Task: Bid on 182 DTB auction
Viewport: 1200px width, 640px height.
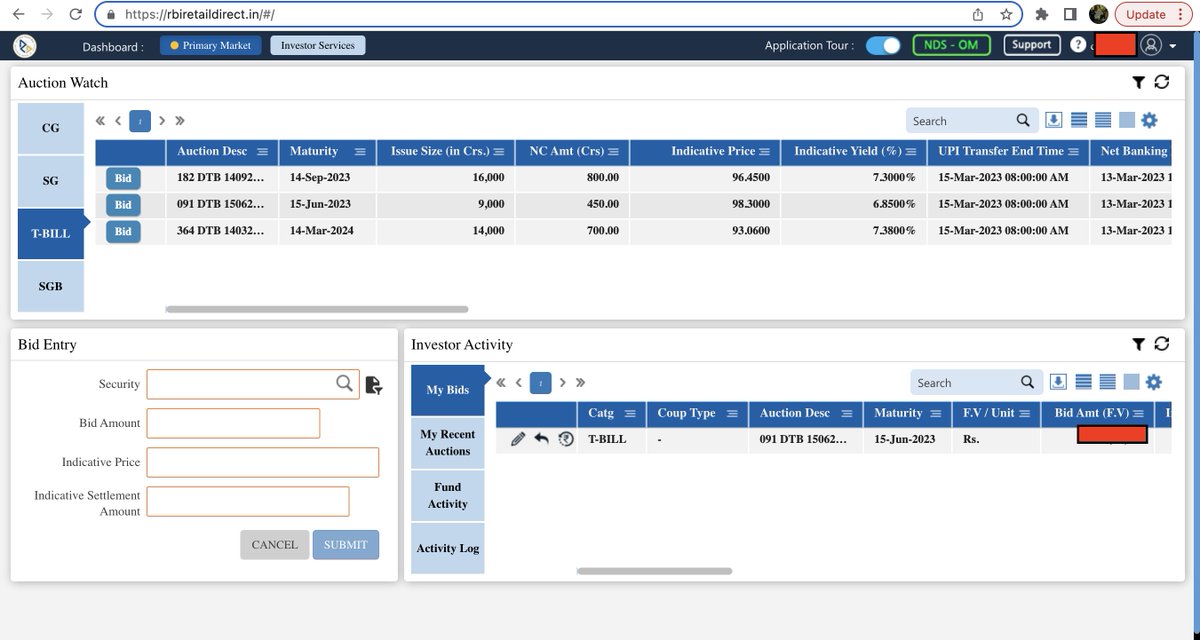Action: tap(123, 178)
